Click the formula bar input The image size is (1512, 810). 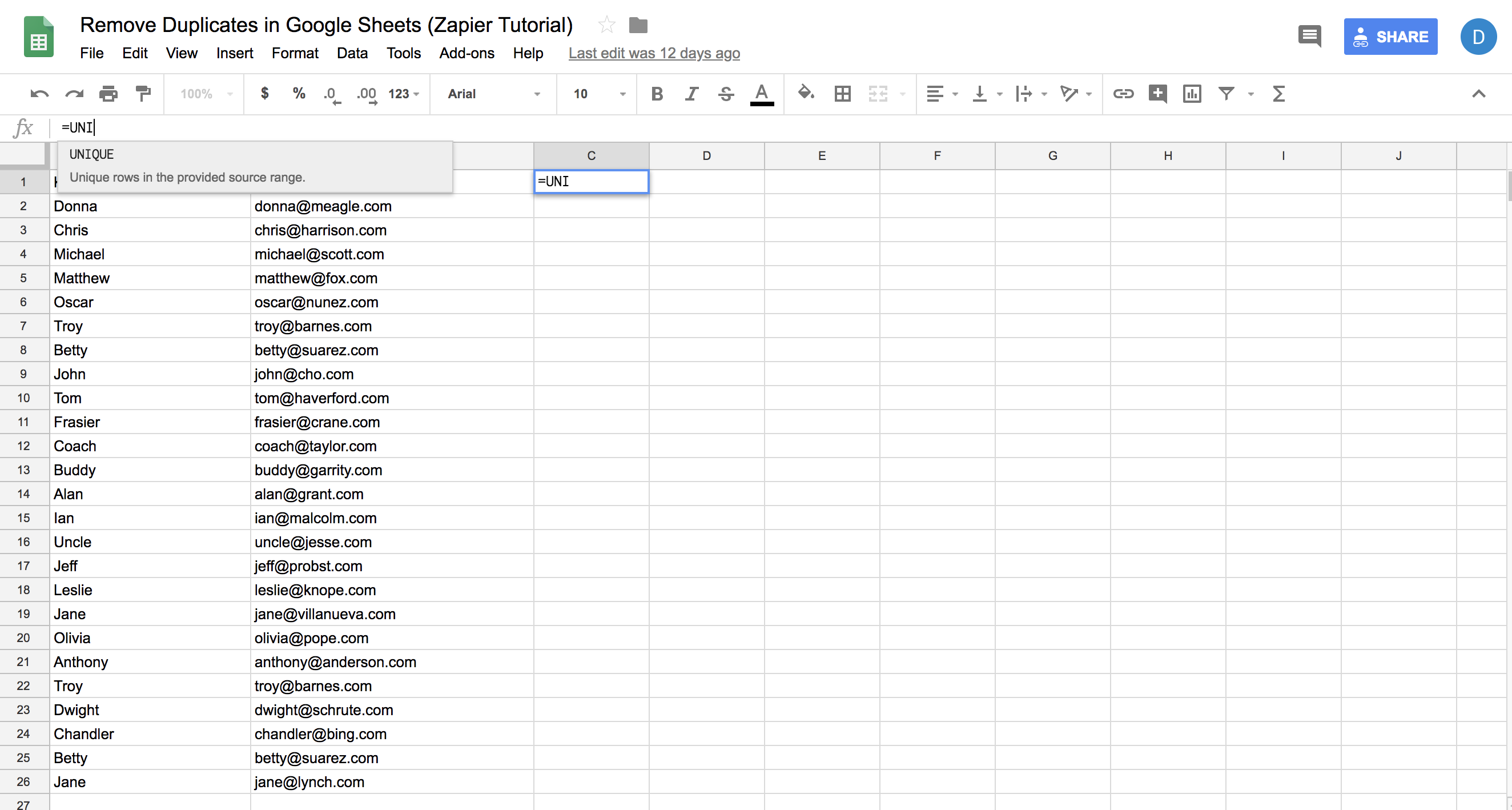[781, 127]
